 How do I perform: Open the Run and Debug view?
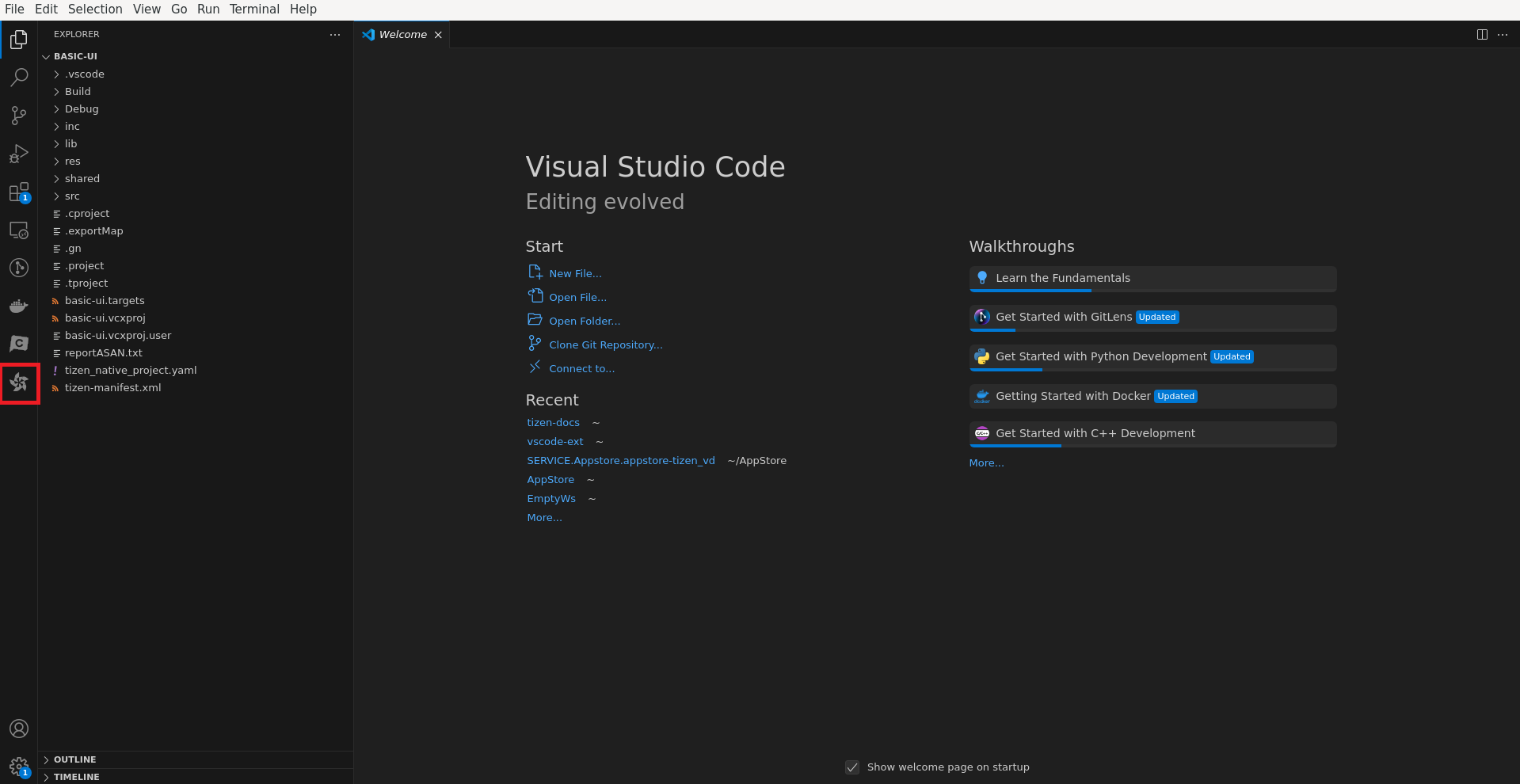pos(19,154)
